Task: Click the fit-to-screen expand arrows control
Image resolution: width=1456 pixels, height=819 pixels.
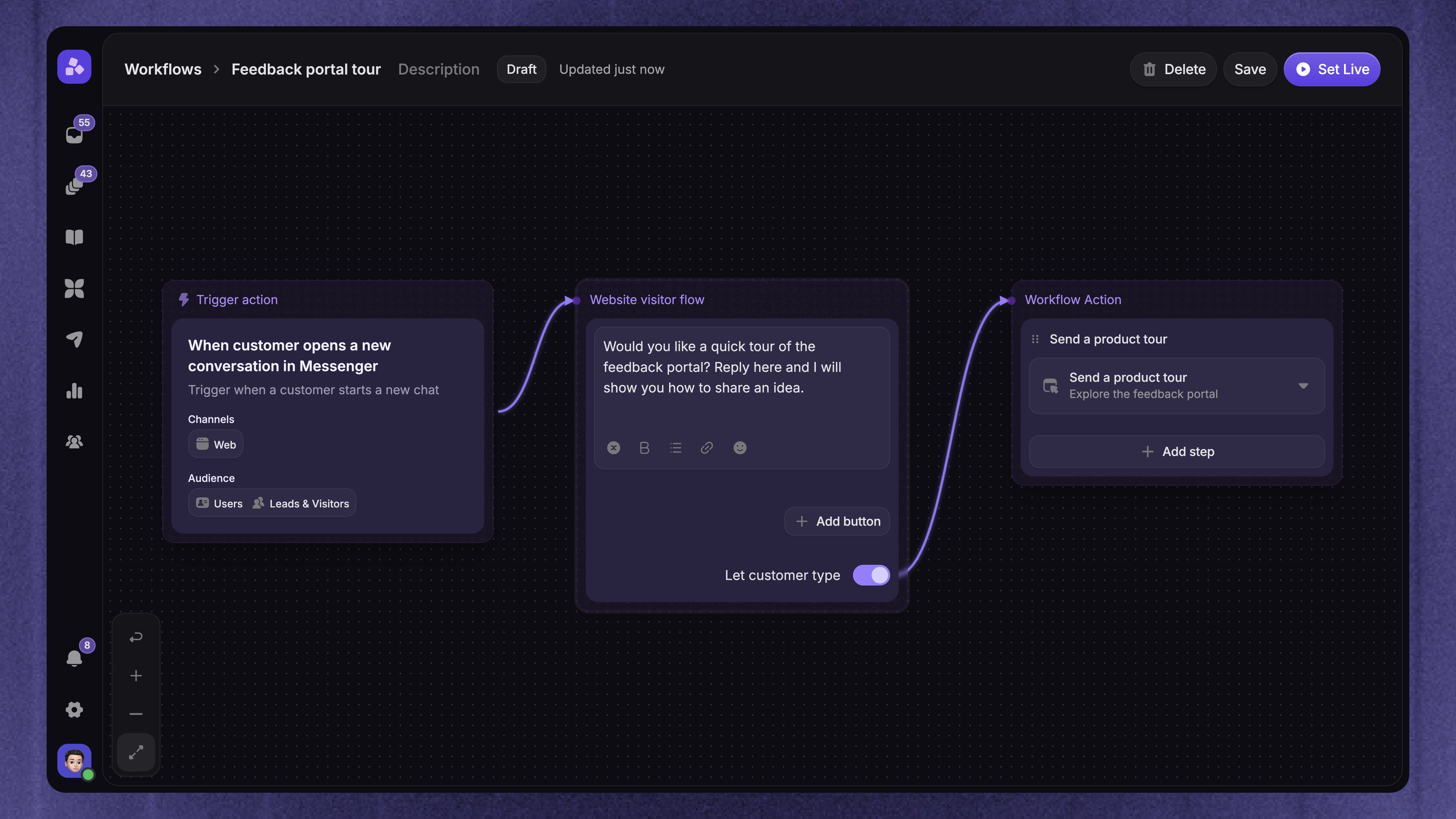Action: pos(136,752)
